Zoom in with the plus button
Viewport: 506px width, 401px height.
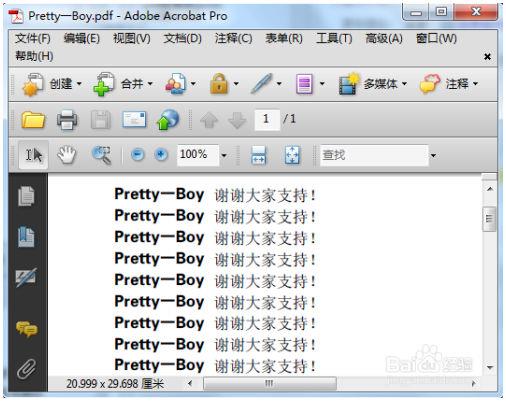pyautogui.click(x=161, y=155)
